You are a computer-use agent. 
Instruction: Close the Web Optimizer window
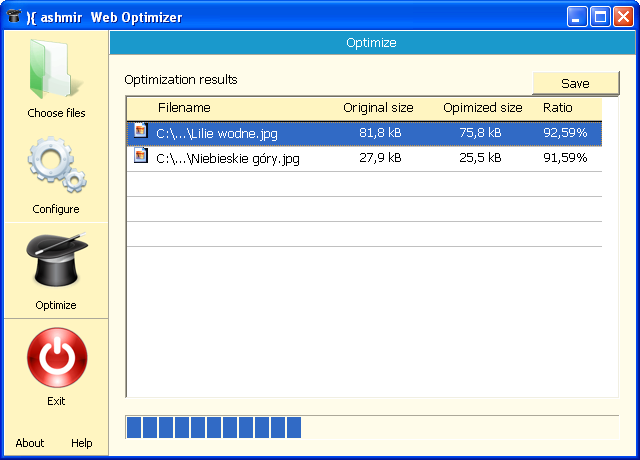coord(624,17)
